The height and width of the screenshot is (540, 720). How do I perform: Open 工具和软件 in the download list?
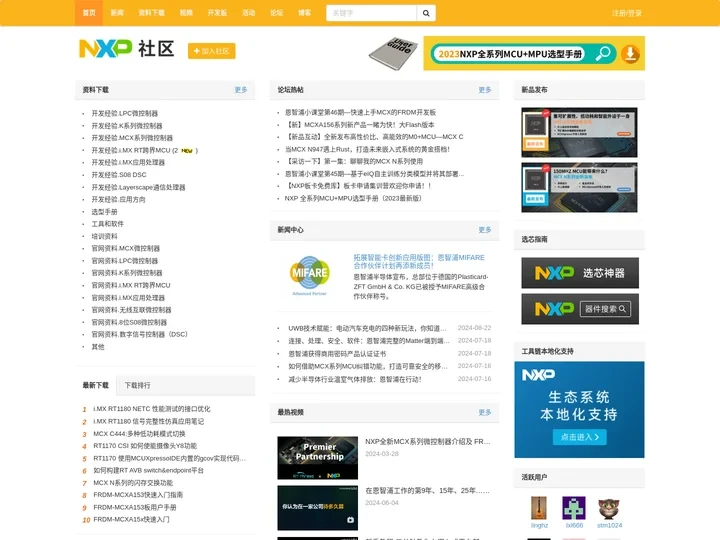click(107, 224)
